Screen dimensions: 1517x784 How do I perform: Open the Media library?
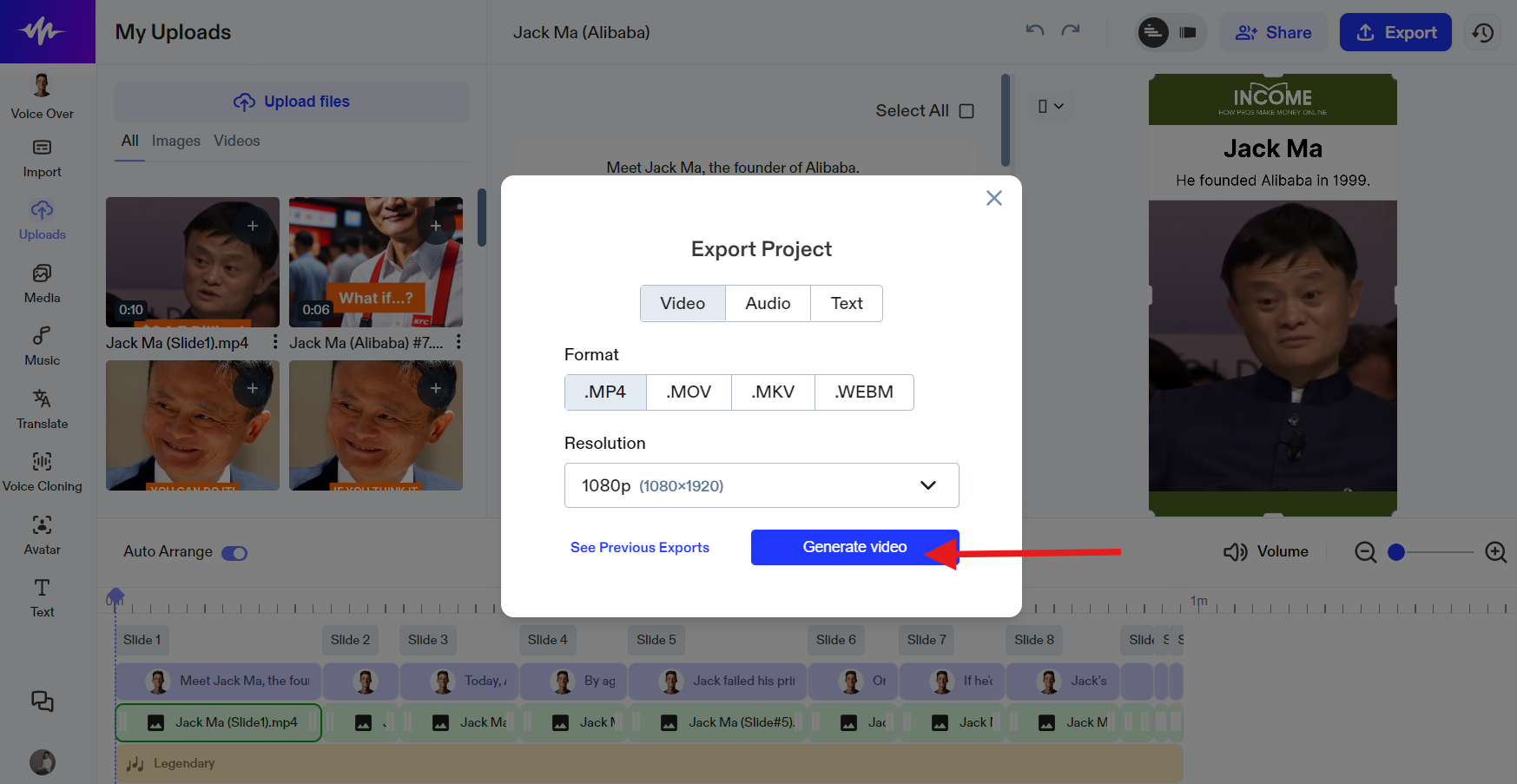(42, 284)
